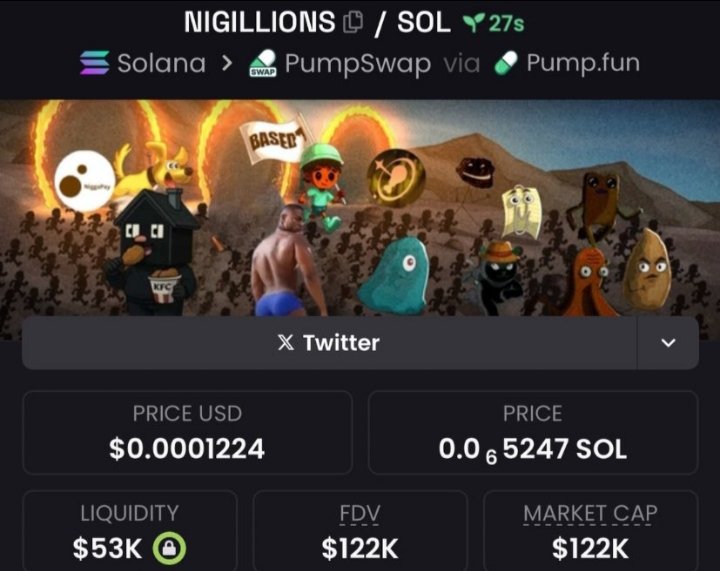720x571 pixels.
Task: Expand the social links chevron dropdown
Action: 668,342
